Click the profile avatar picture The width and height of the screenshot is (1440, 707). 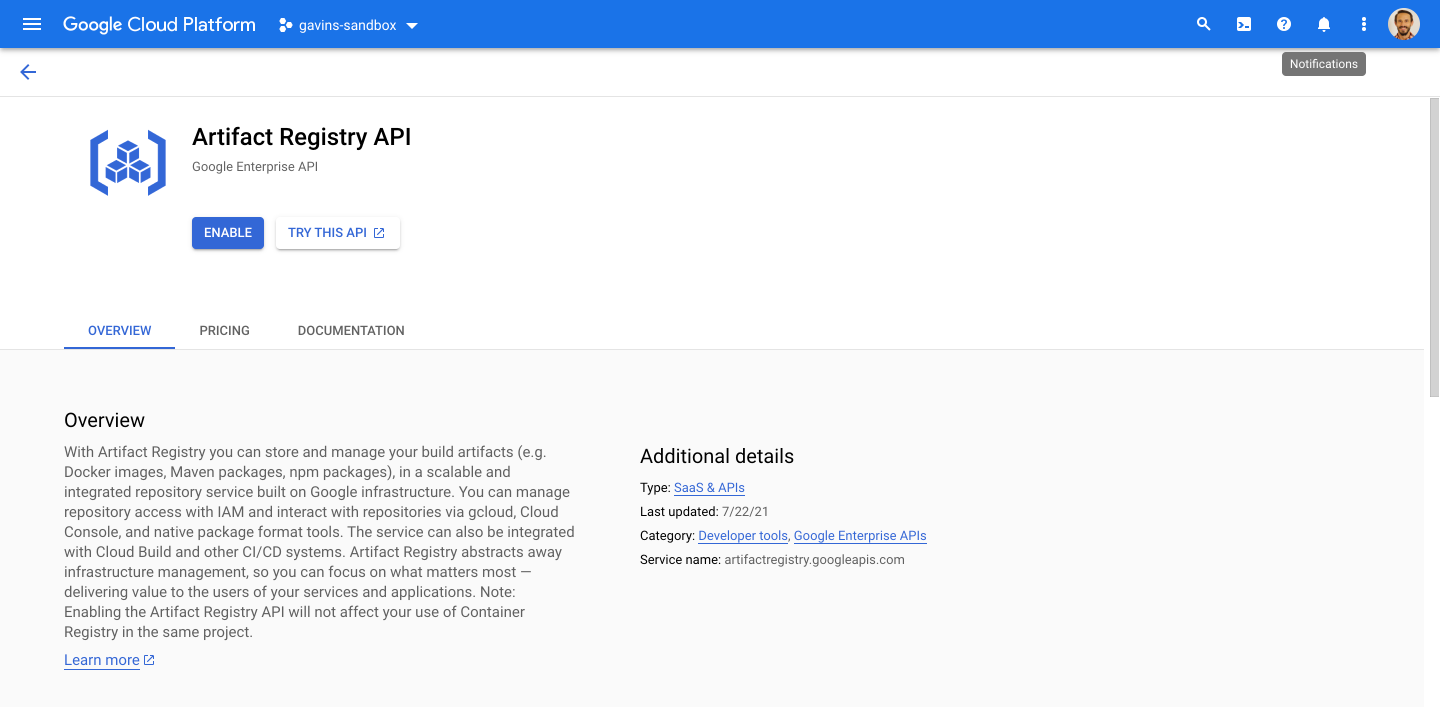1404,23
